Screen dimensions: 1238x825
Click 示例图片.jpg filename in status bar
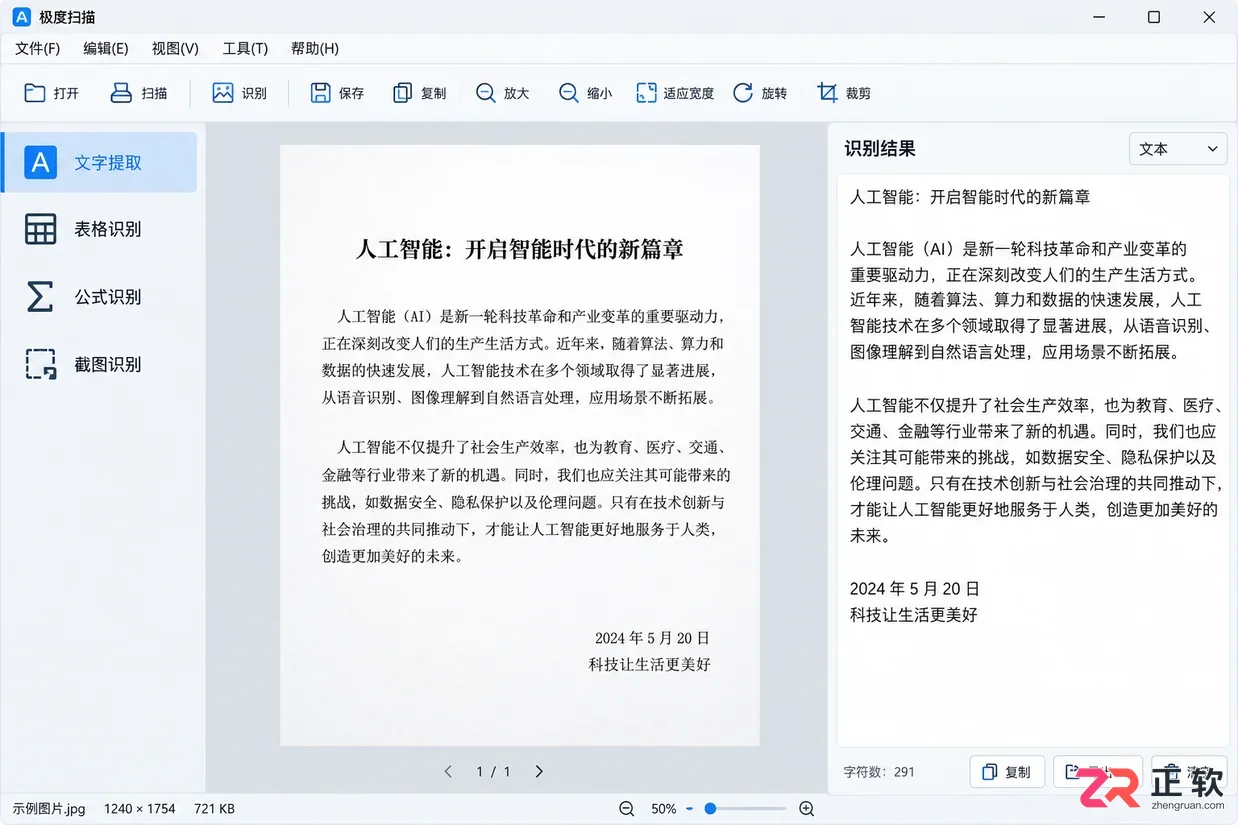point(49,808)
